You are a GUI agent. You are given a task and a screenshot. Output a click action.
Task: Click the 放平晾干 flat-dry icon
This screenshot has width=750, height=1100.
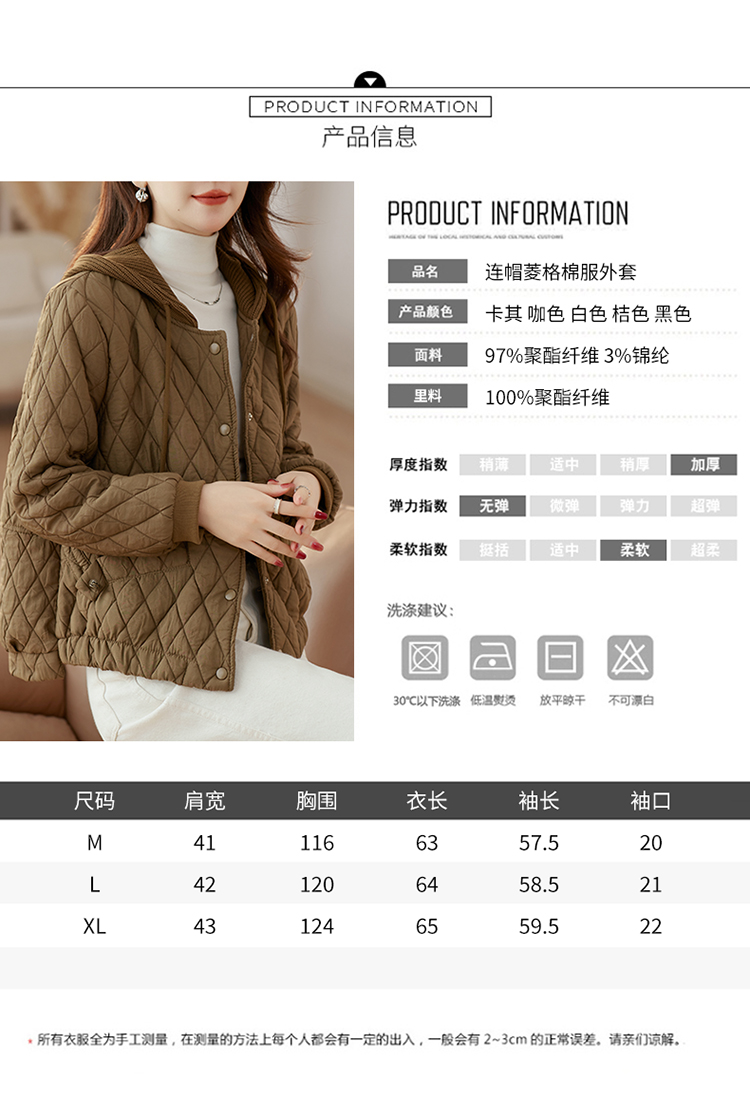pyautogui.click(x=560, y=658)
